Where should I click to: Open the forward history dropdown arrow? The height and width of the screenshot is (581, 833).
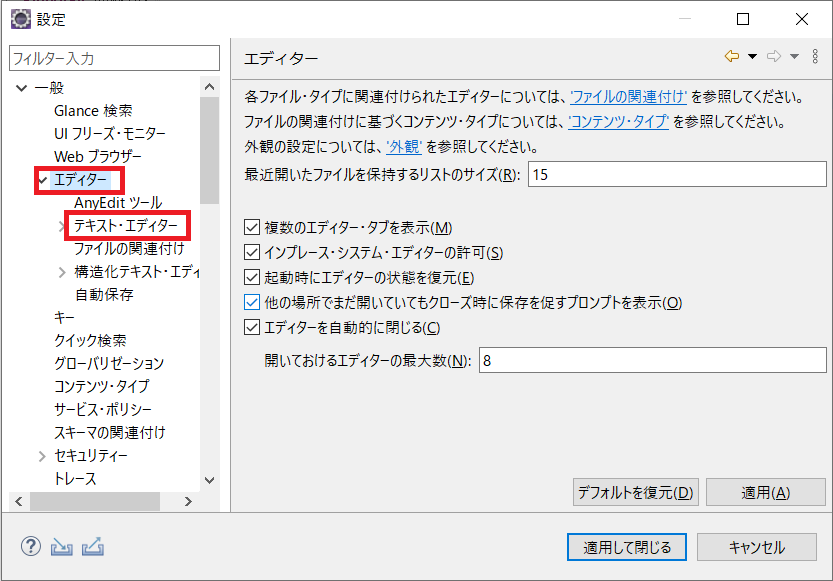[x=794, y=56]
